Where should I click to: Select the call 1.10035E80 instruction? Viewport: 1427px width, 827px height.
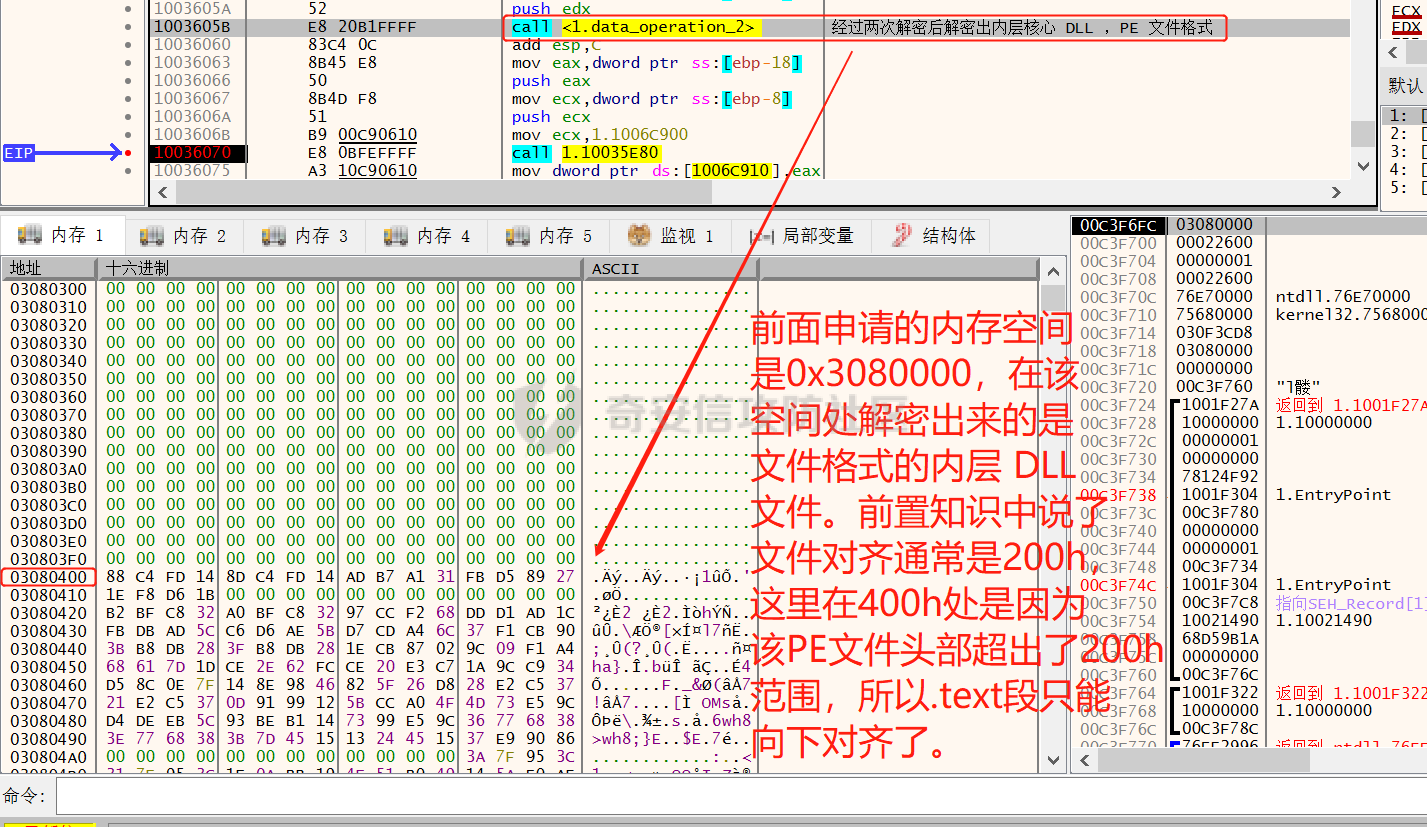[x=585, y=153]
